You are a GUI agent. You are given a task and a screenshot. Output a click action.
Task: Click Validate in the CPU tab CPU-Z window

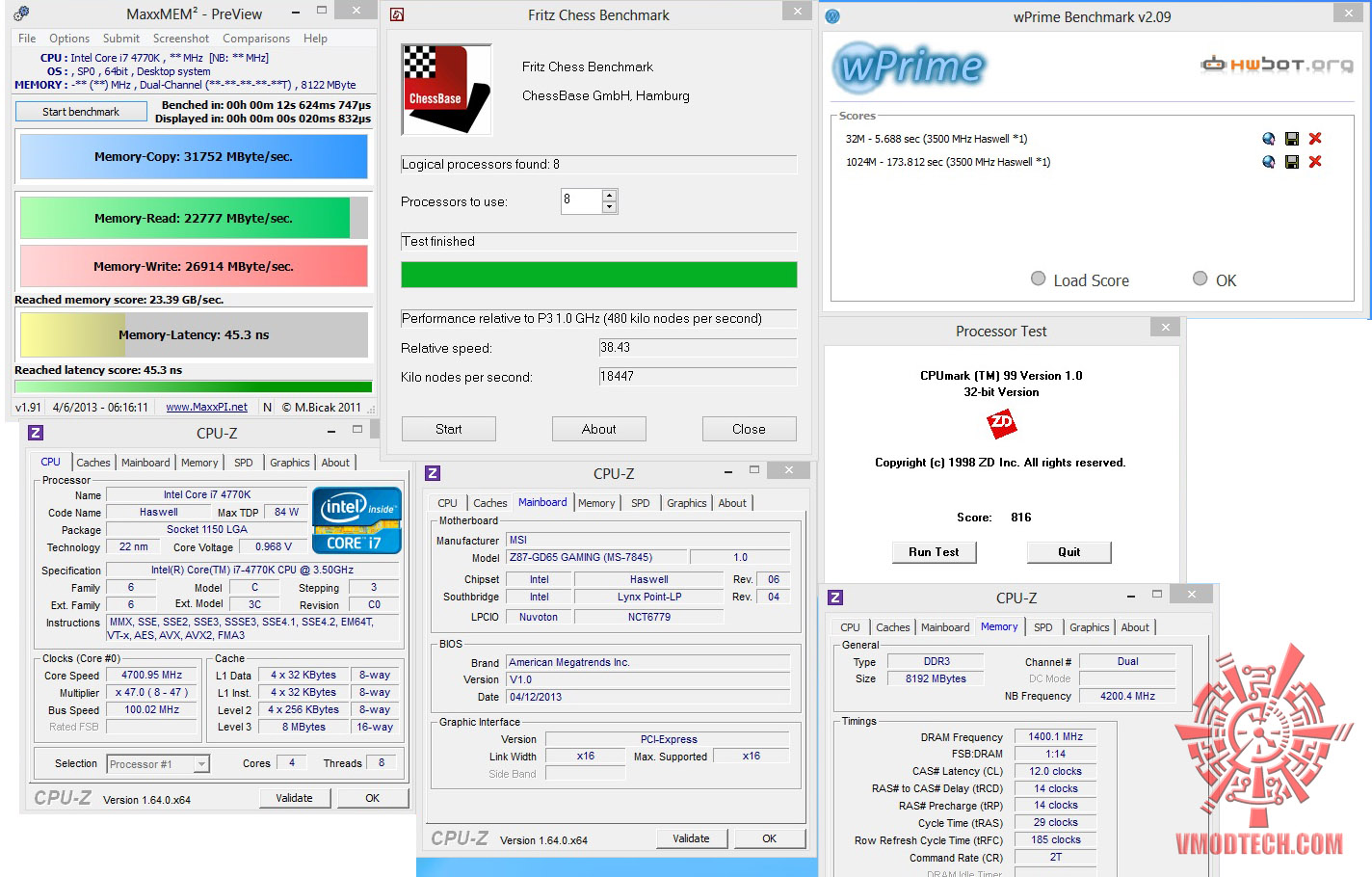(295, 798)
